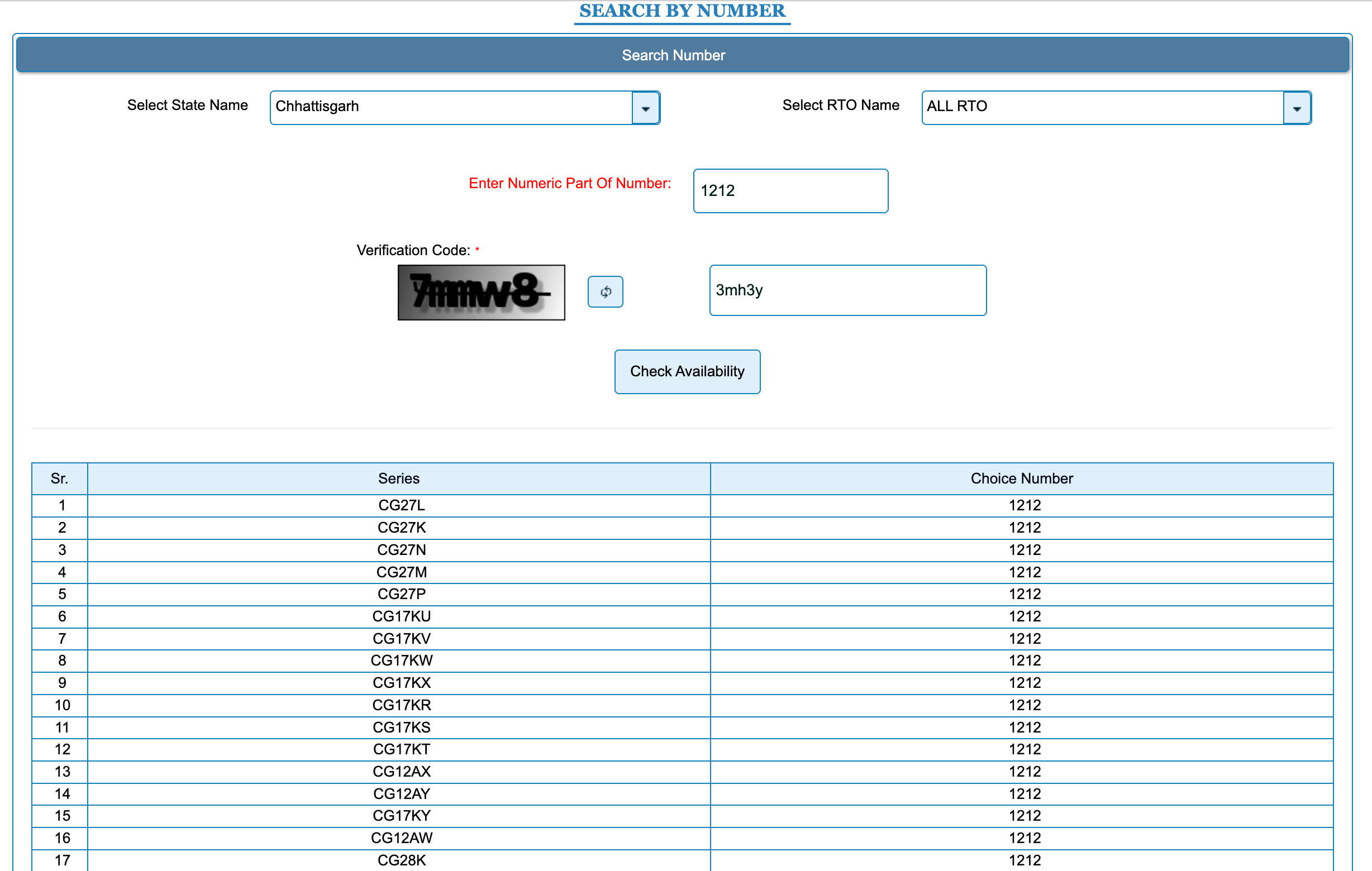The width and height of the screenshot is (1372, 871).
Task: Select the CG27L series row
Action: tap(401, 505)
